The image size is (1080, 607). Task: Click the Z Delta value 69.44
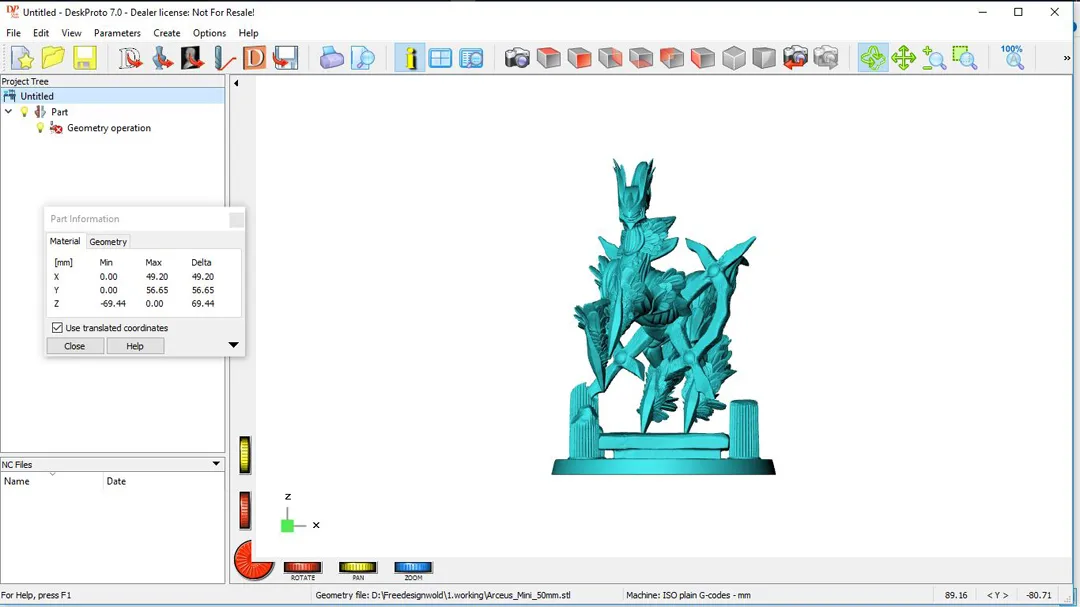(202, 303)
